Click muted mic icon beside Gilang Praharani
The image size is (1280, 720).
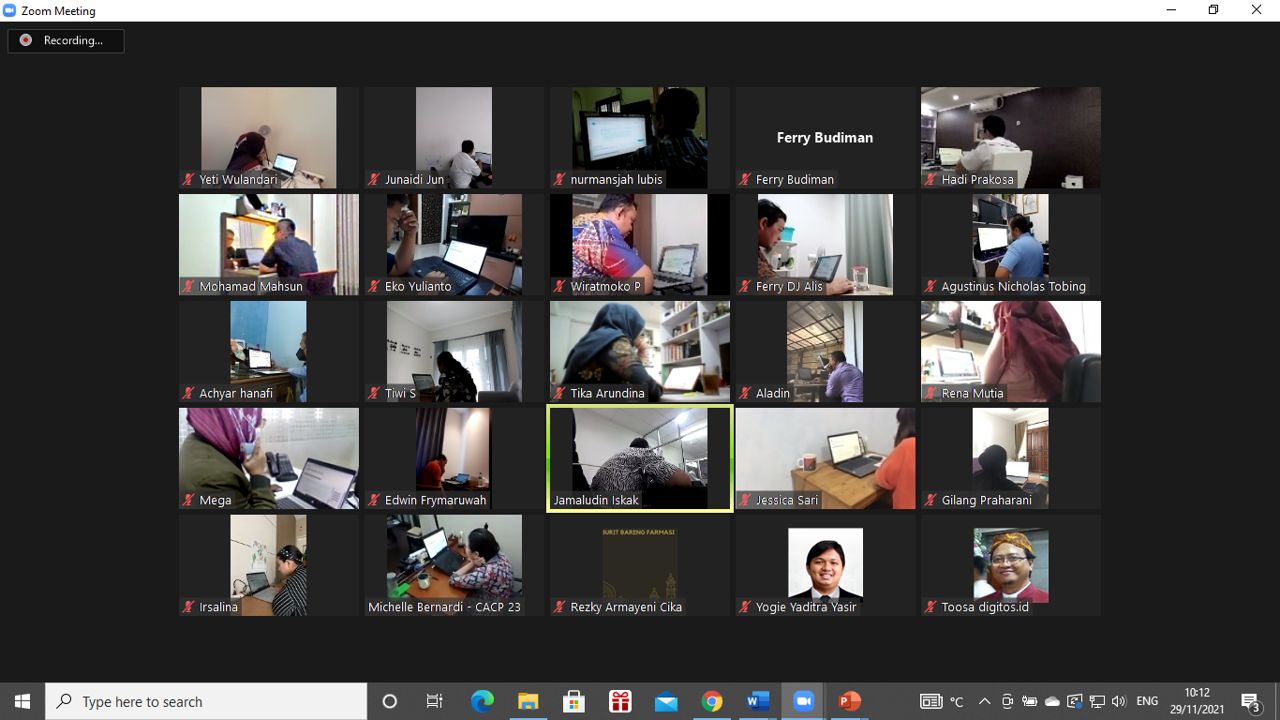tap(930, 501)
